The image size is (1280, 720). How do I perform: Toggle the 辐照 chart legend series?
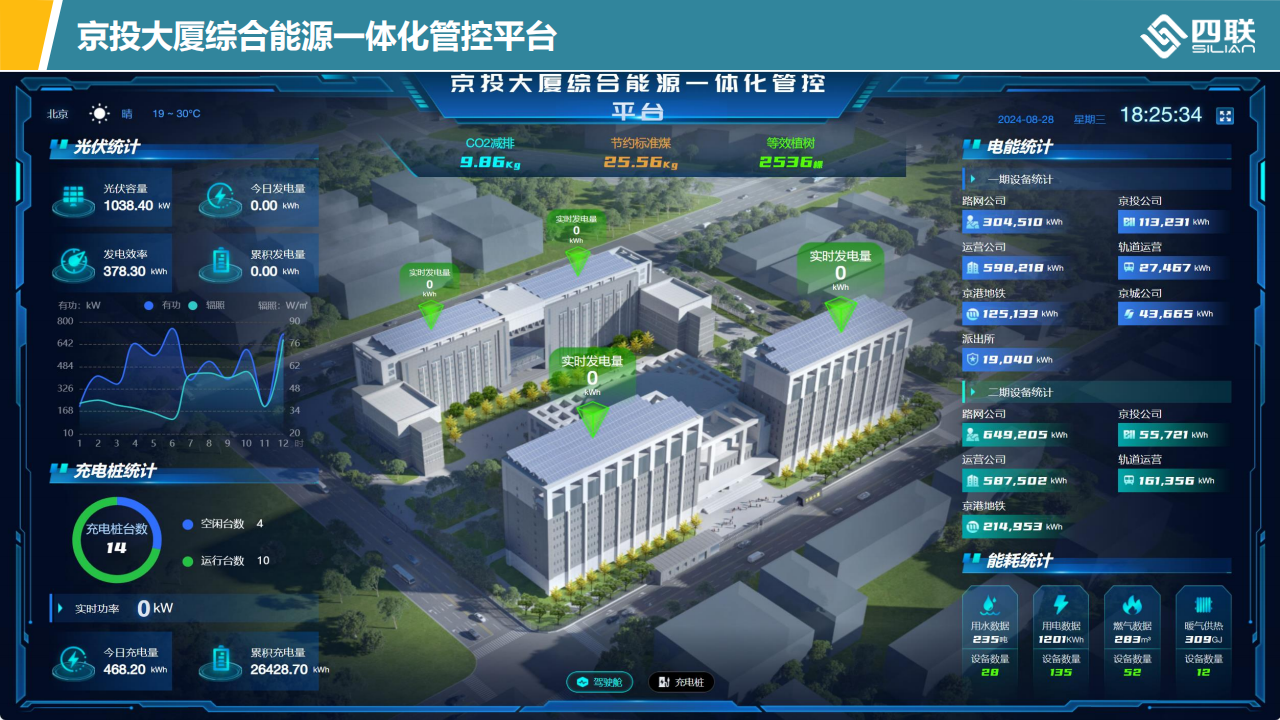pos(208,305)
